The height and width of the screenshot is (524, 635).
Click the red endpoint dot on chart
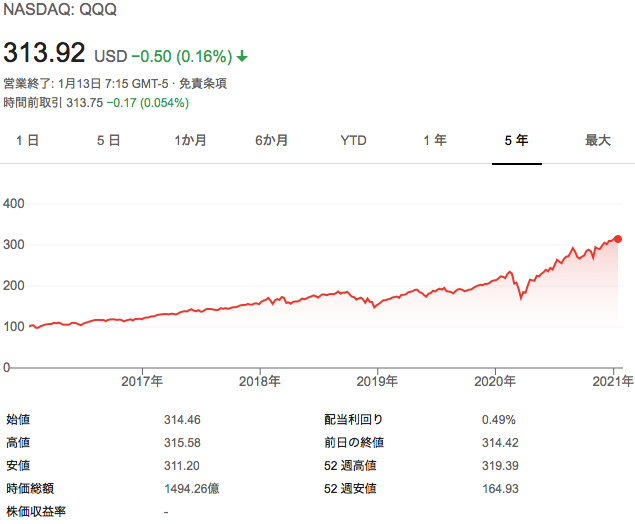point(618,239)
